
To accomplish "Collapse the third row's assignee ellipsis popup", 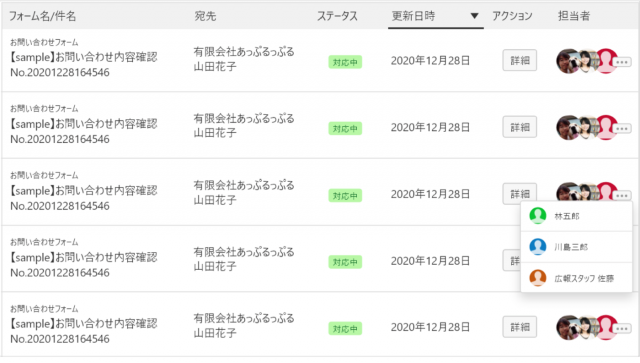I will click(622, 196).
